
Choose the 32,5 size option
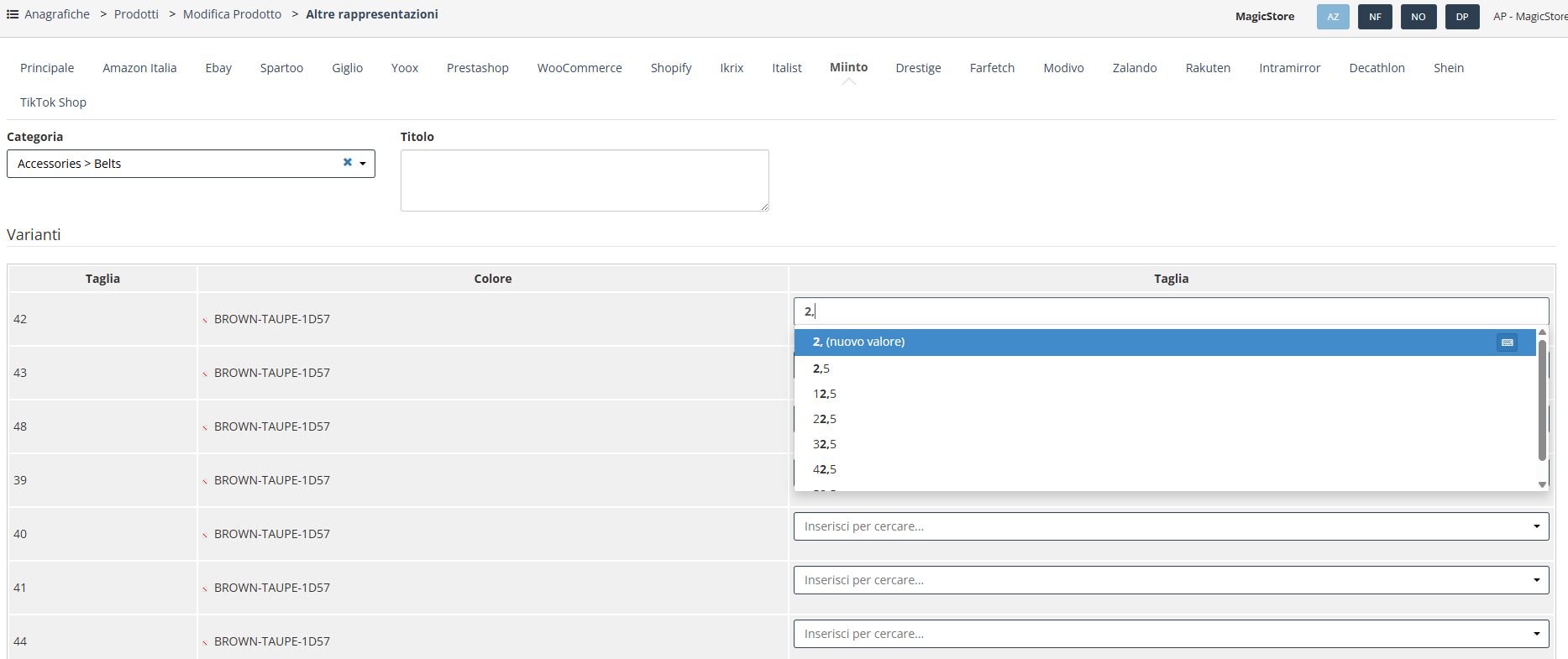pos(1165,444)
